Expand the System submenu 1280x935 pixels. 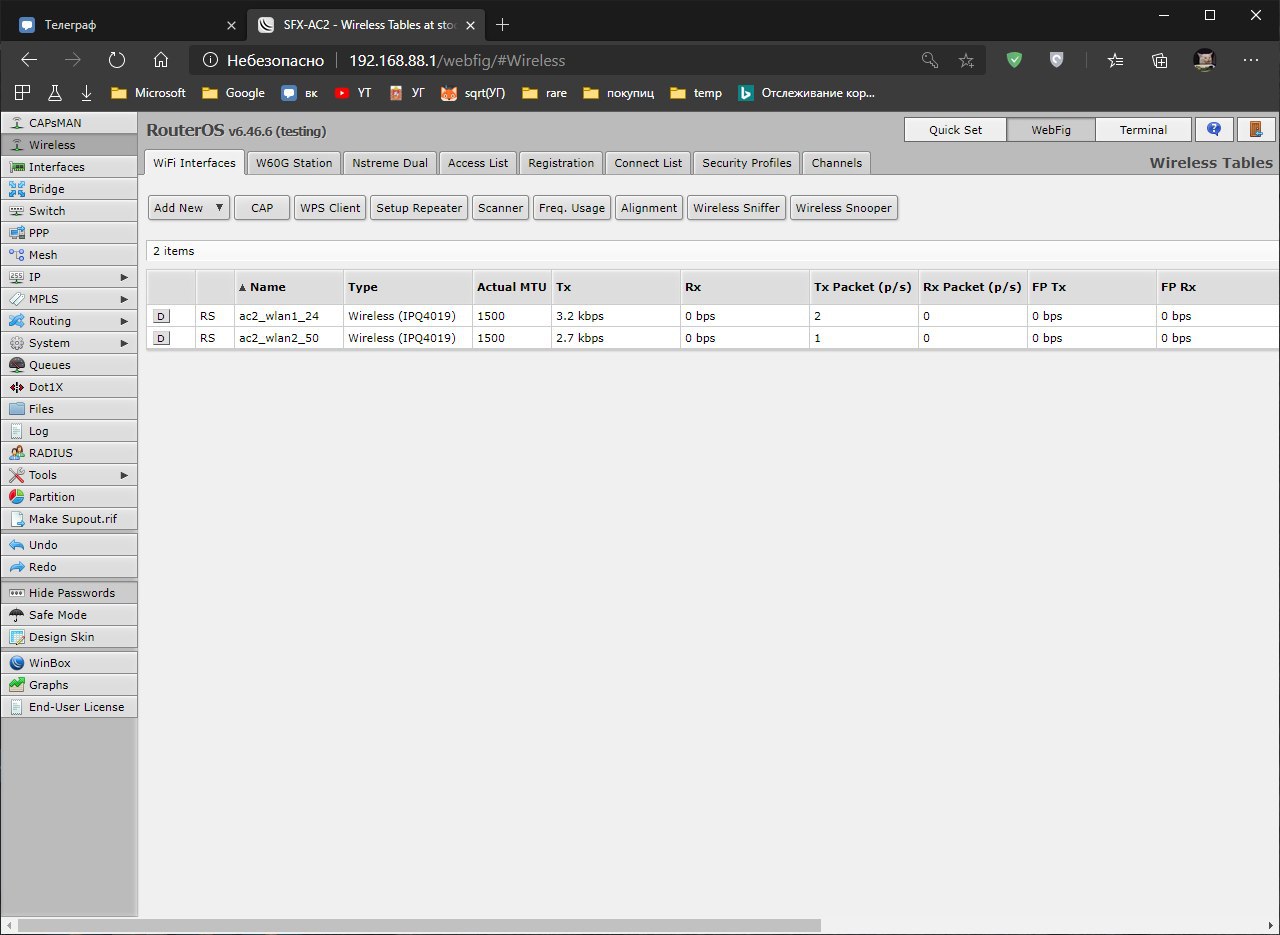pos(69,343)
